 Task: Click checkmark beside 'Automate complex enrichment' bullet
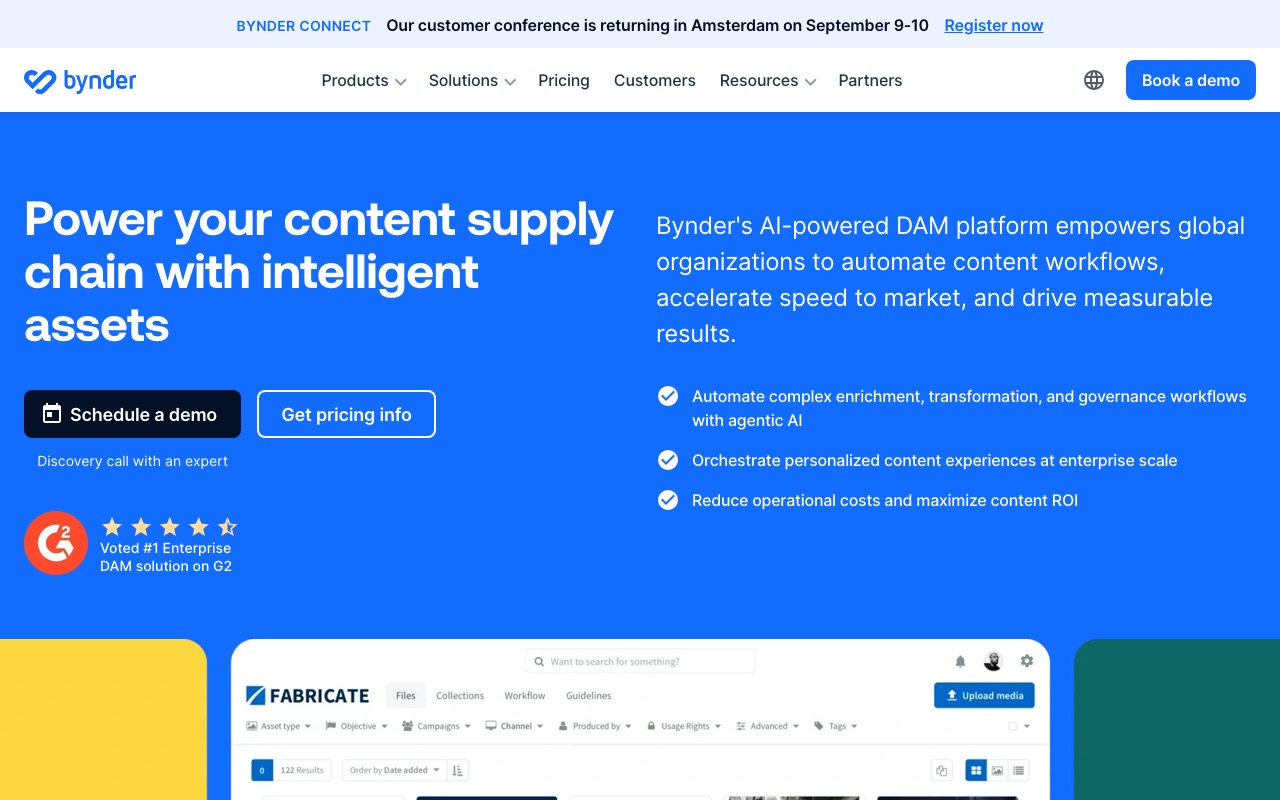pos(668,396)
